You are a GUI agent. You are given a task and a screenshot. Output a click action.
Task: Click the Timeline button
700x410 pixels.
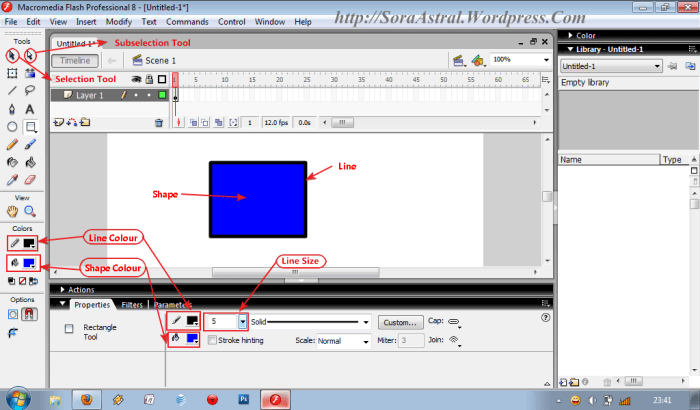(x=75, y=61)
